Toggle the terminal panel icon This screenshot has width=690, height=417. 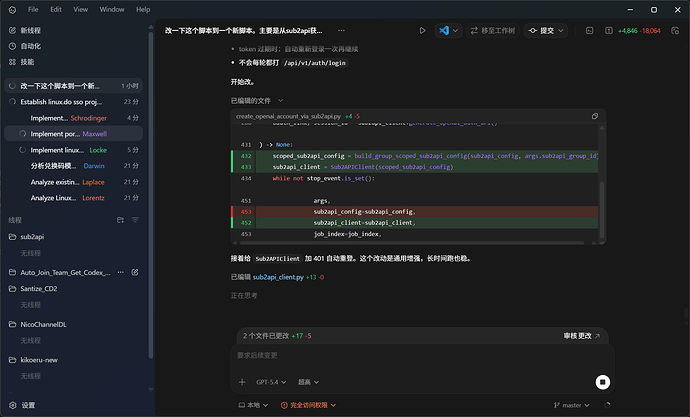click(590, 30)
